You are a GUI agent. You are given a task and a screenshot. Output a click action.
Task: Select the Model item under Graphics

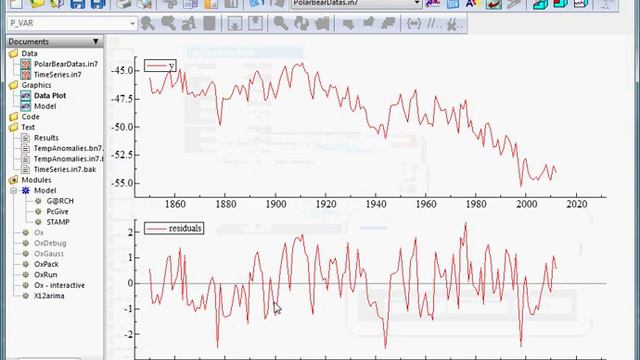(x=45, y=106)
